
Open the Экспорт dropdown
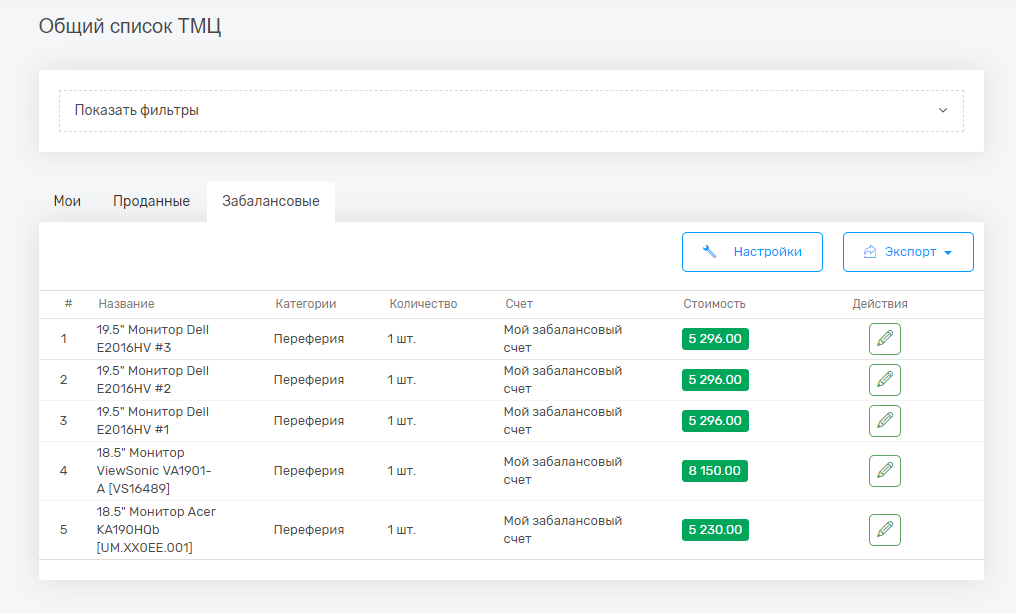[x=908, y=252]
